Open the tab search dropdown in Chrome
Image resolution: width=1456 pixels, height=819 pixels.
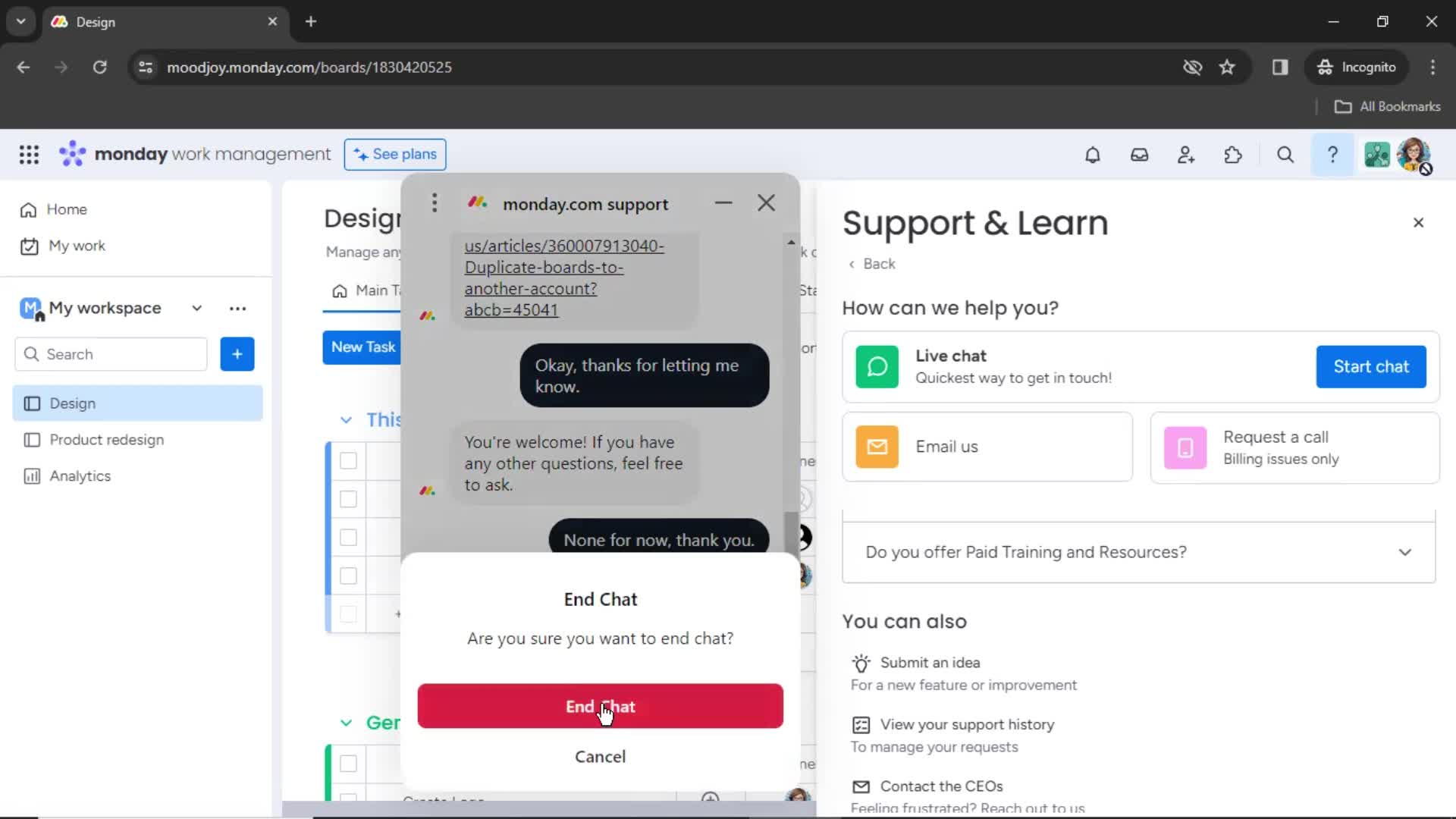[x=20, y=21]
